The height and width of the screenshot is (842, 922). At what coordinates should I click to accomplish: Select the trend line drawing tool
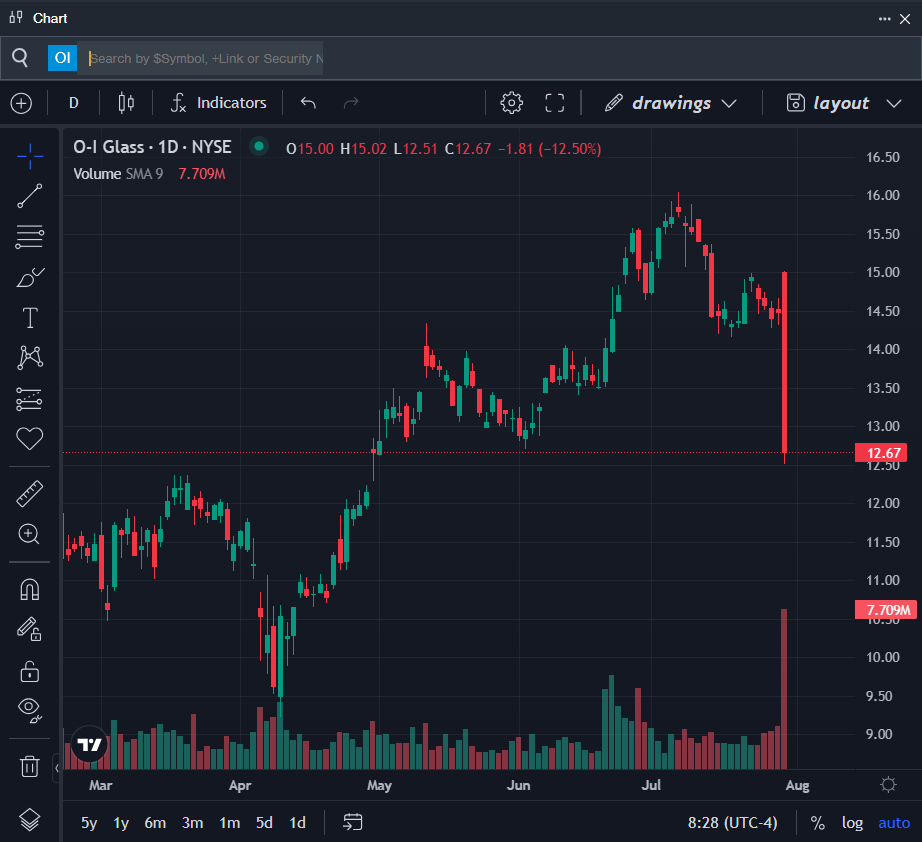29,196
